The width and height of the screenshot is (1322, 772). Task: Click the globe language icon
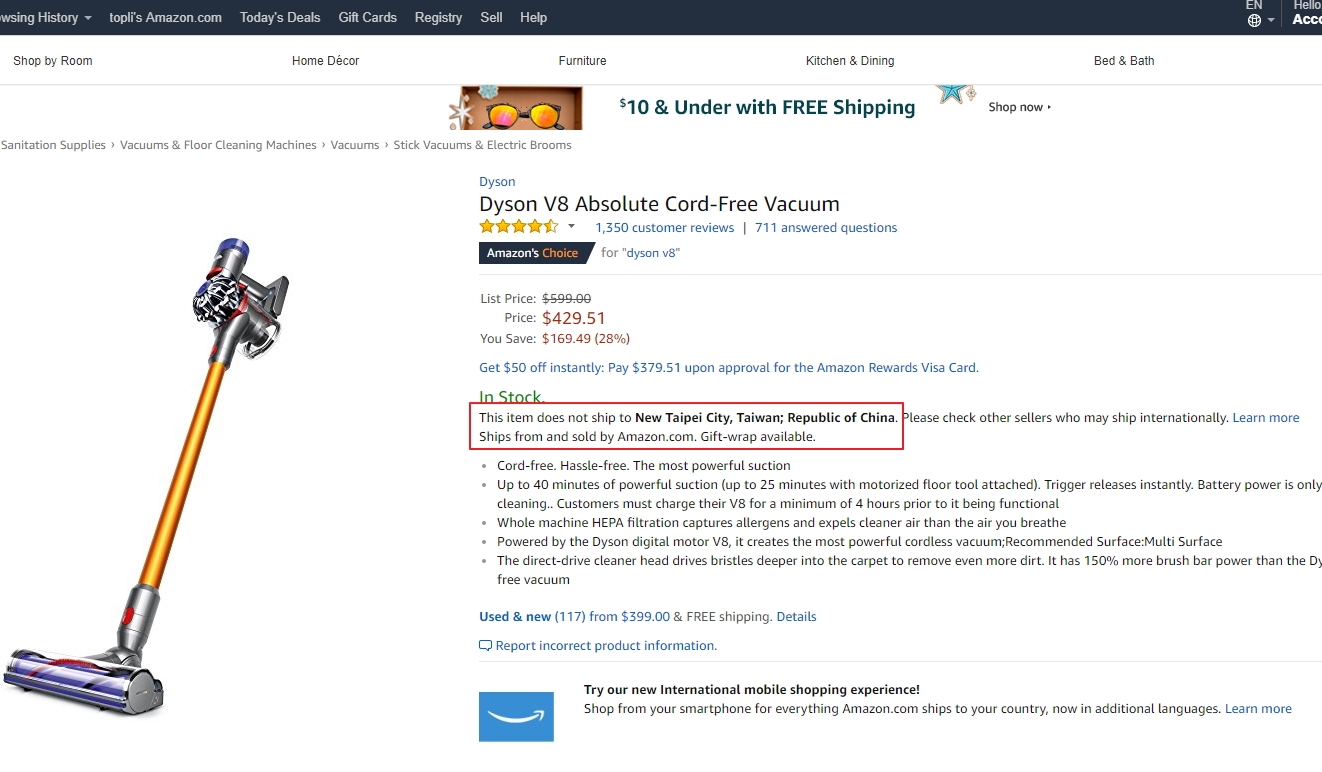1254,20
